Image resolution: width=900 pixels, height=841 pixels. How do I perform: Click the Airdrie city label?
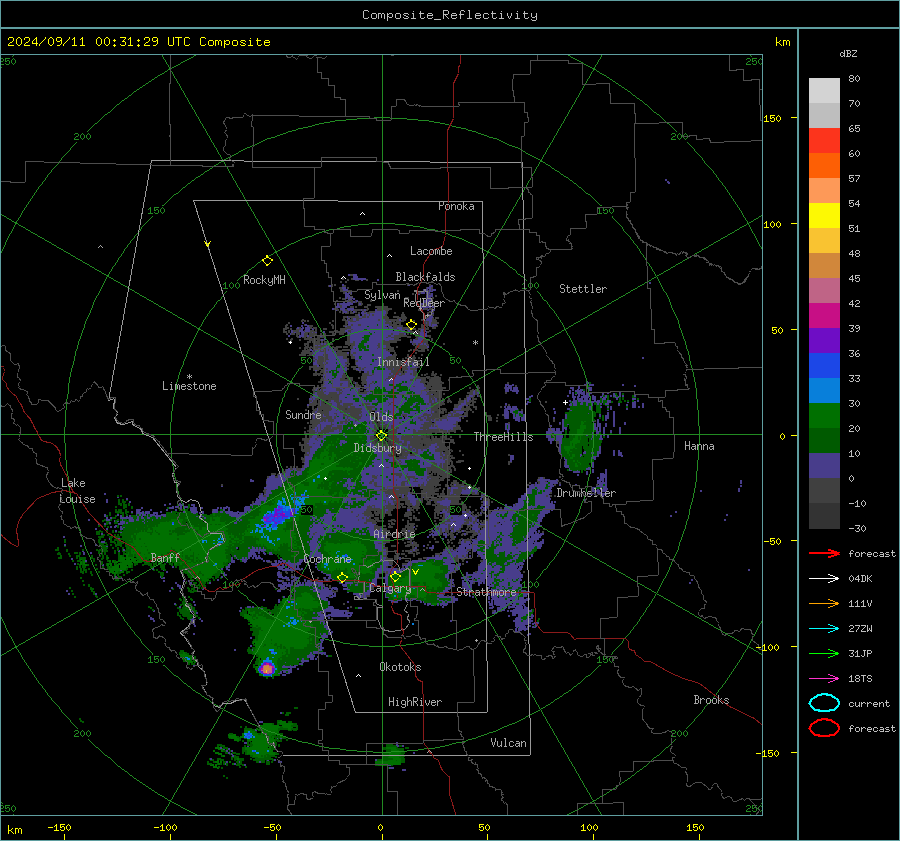(394, 534)
